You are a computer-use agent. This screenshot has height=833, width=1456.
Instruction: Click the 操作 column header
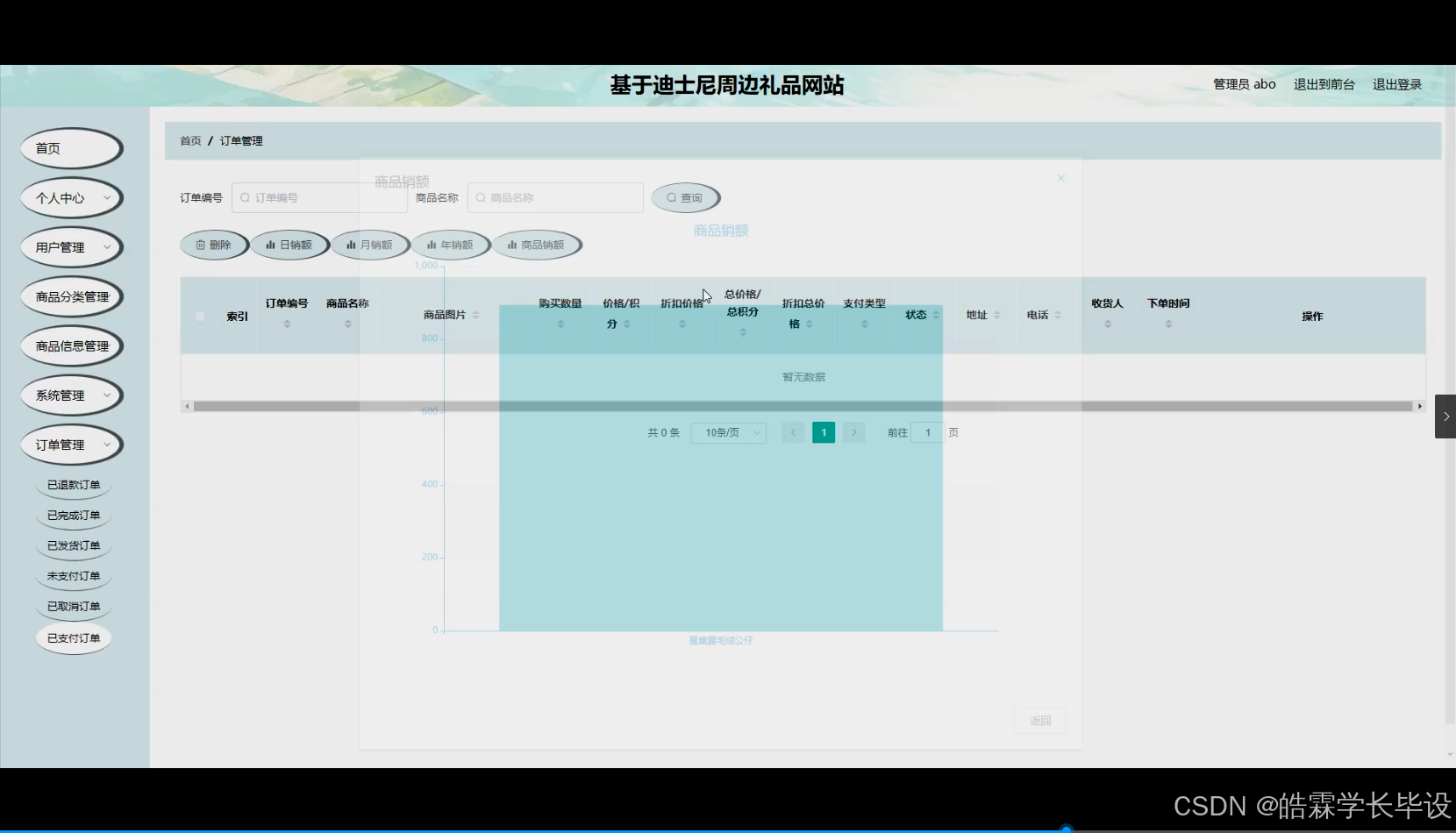pyautogui.click(x=1312, y=317)
